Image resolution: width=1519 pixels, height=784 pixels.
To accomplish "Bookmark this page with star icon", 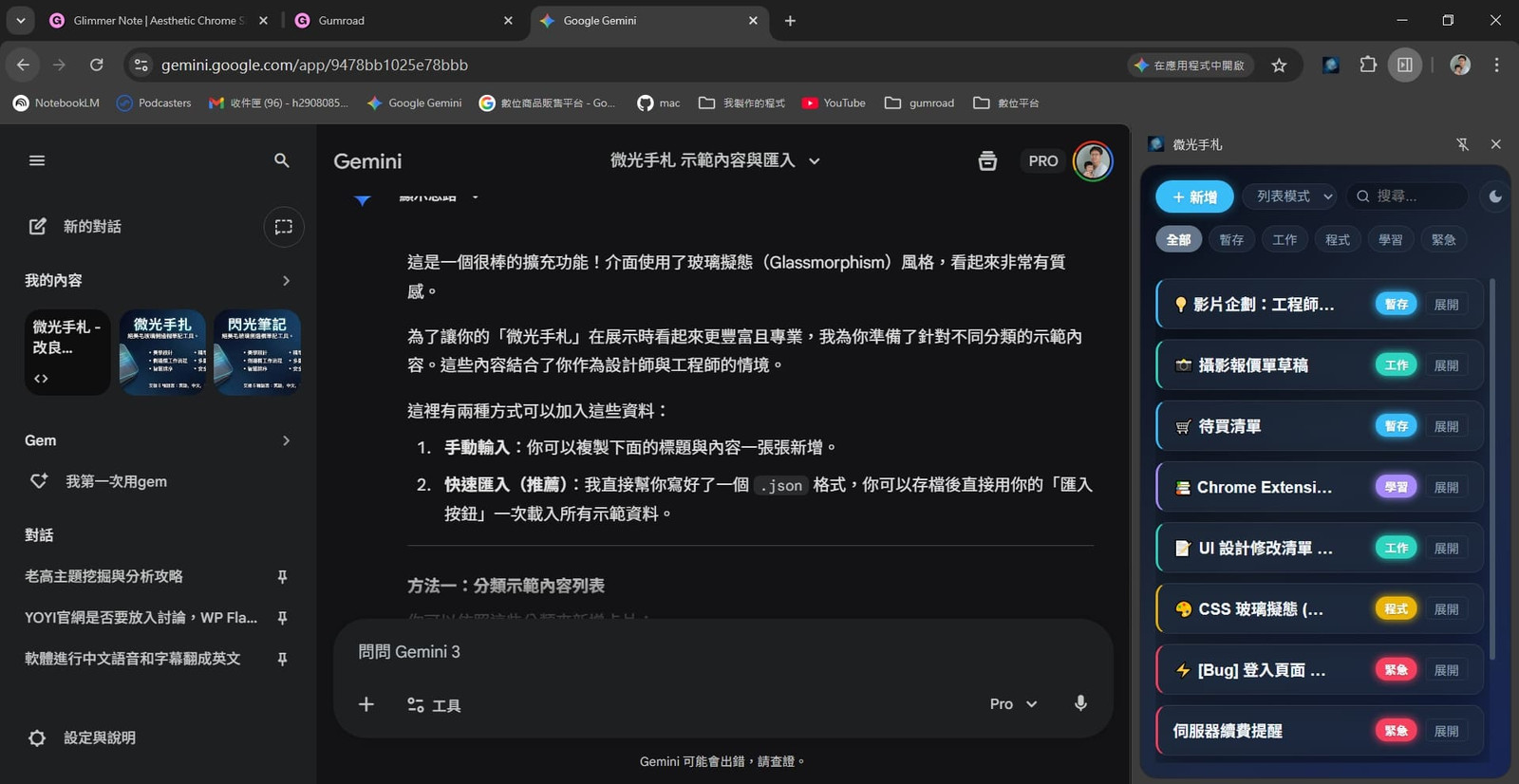I will click(1279, 65).
